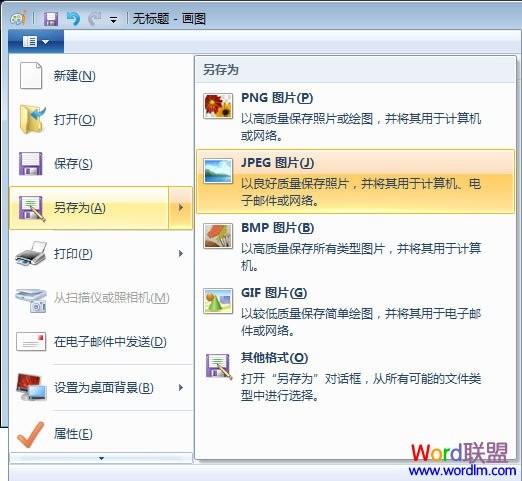This screenshot has width=522, height=481.
Task: Click the printer icon beside 打印
Action: (31, 254)
